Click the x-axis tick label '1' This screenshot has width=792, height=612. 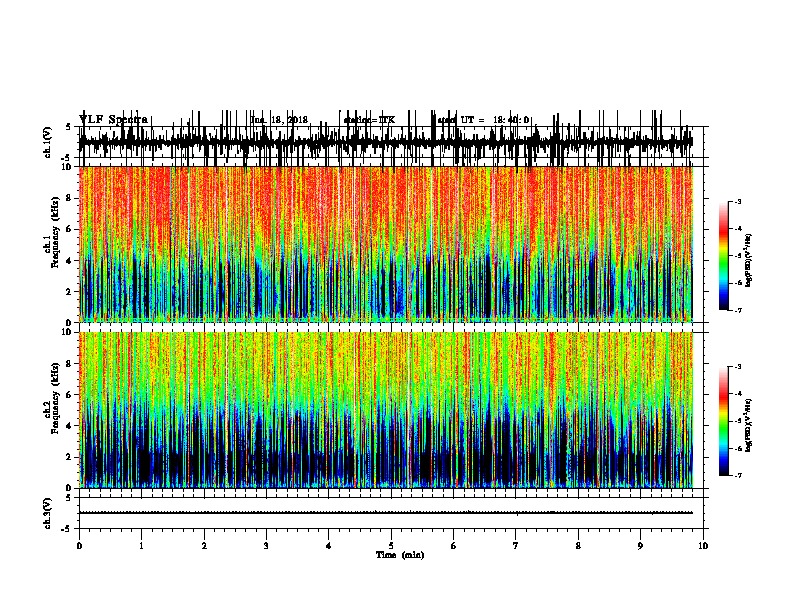[141, 546]
